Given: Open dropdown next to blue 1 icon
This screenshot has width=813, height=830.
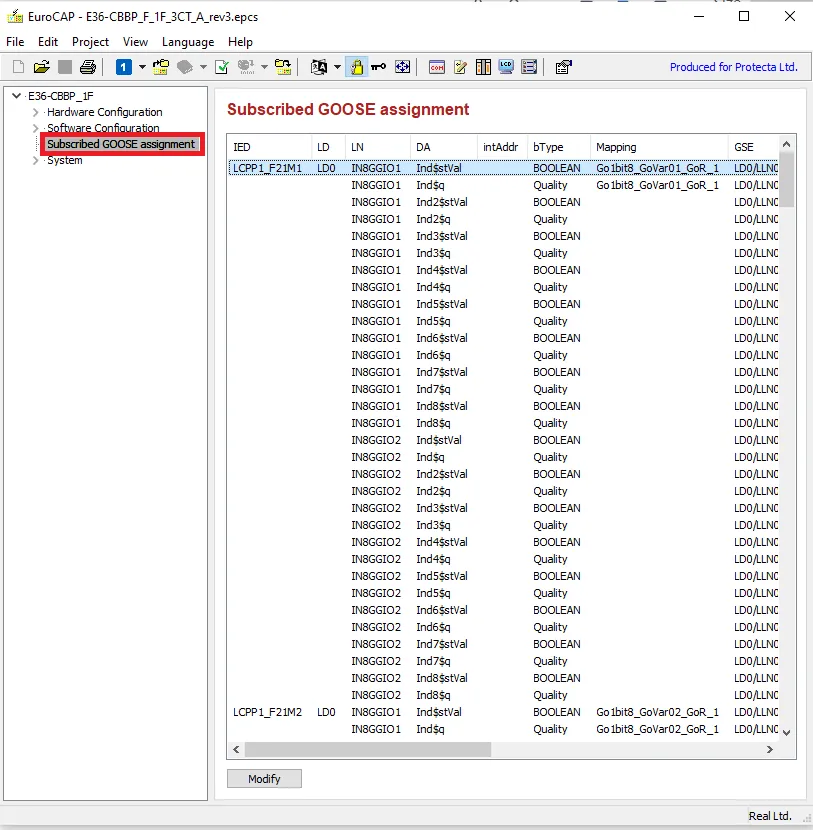Looking at the screenshot, I should (142, 67).
